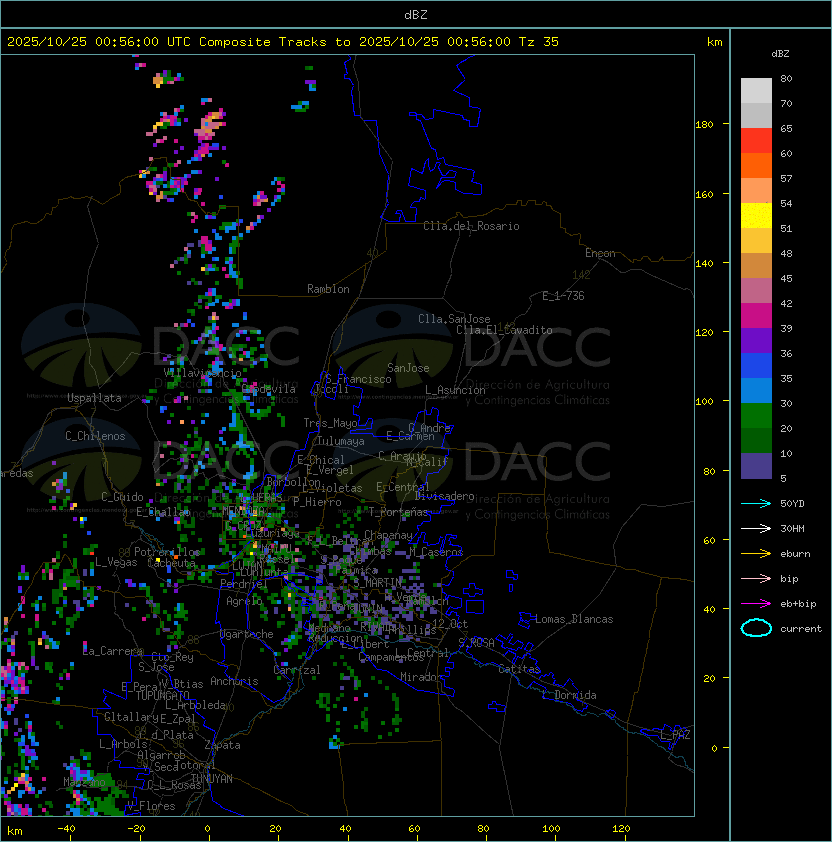Click the 'km' unit label at bottom left
This screenshot has height=842, width=832.
click(x=15, y=831)
